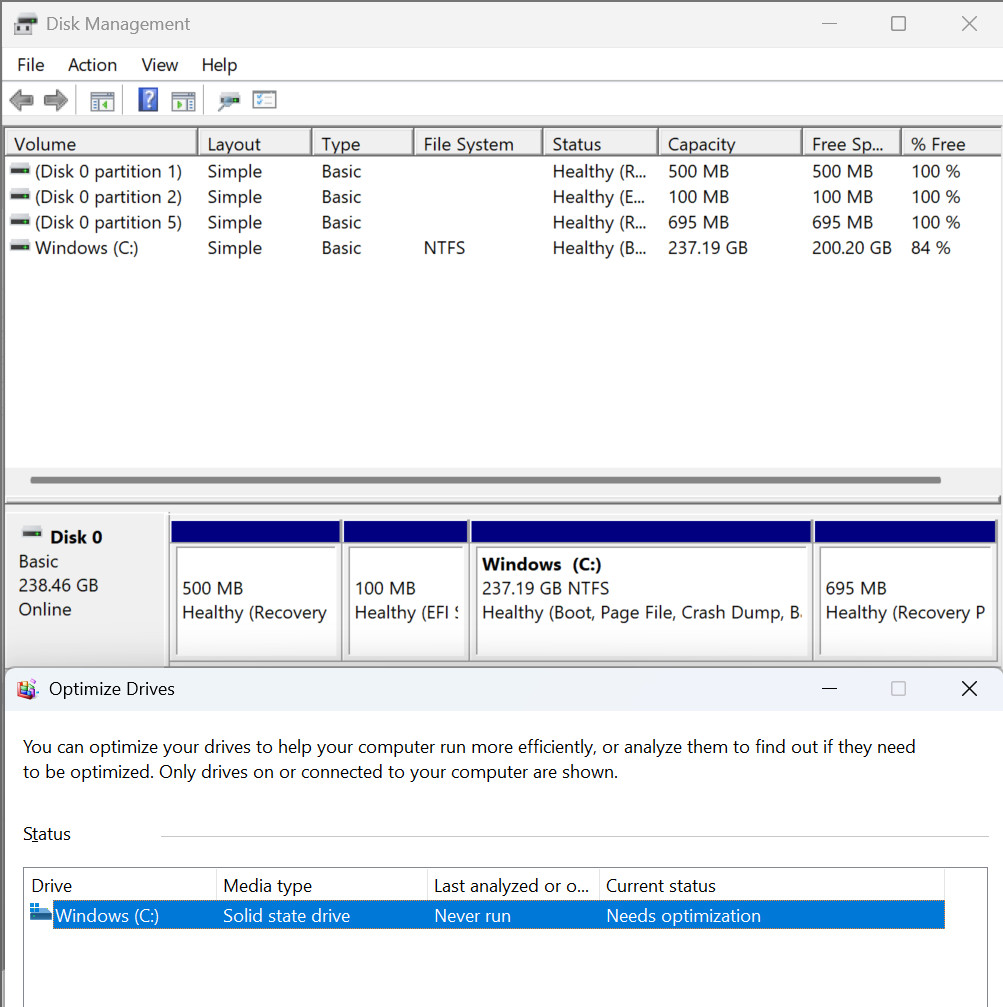This screenshot has width=1003, height=1007.
Task: Select the Windows (C:) row in Optimize Drives
Action: point(498,915)
